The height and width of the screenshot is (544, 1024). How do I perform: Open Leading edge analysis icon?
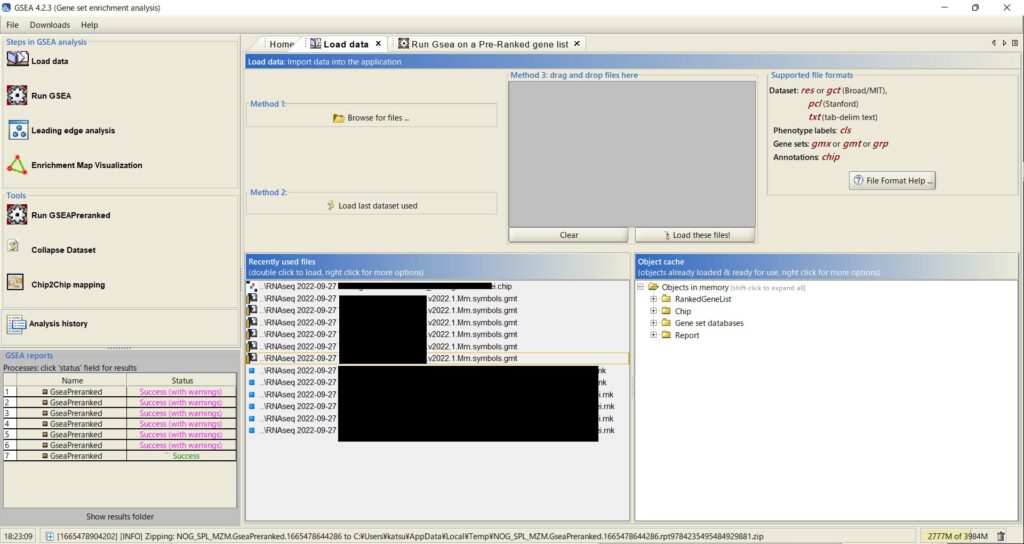click(x=18, y=130)
